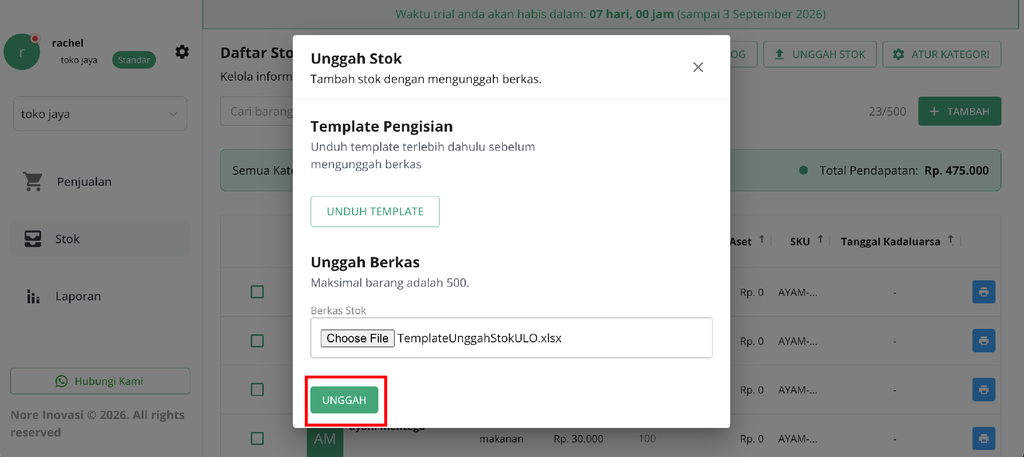The width and height of the screenshot is (1024, 457).
Task: Click the Penjualan shopping cart icon
Action: [32, 181]
